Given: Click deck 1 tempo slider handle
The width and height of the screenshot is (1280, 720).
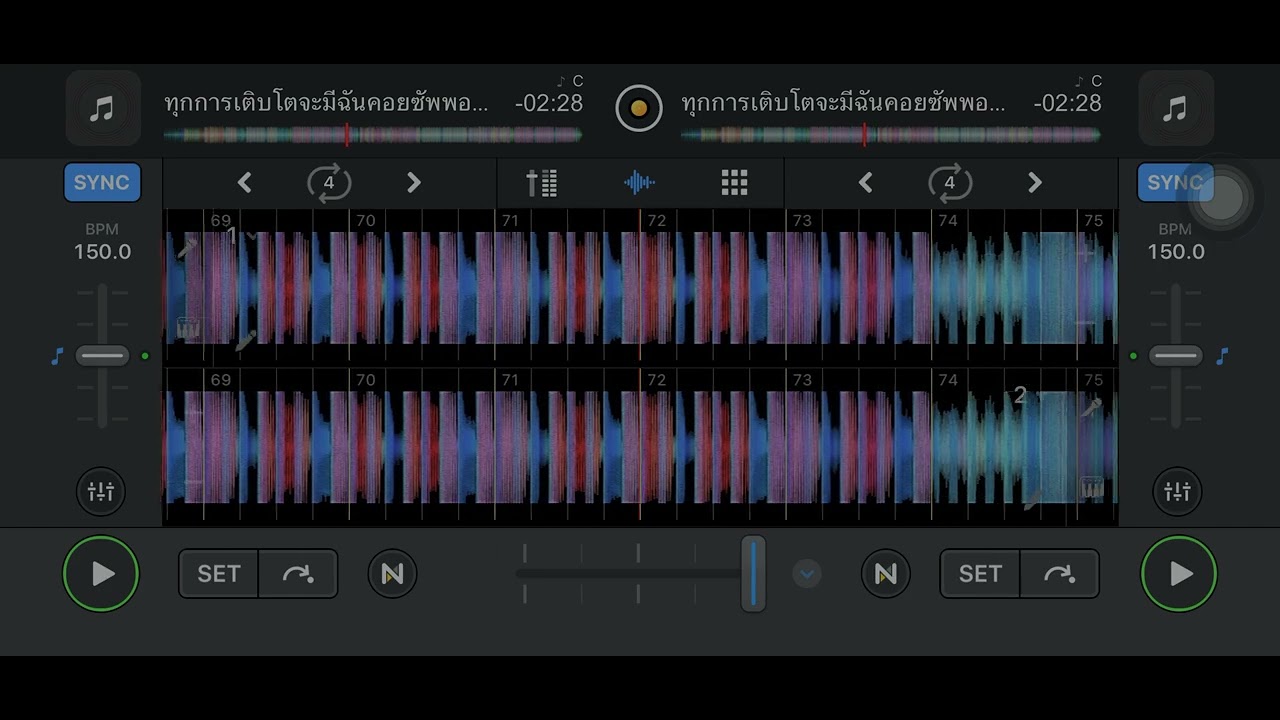Looking at the screenshot, I should [102, 356].
